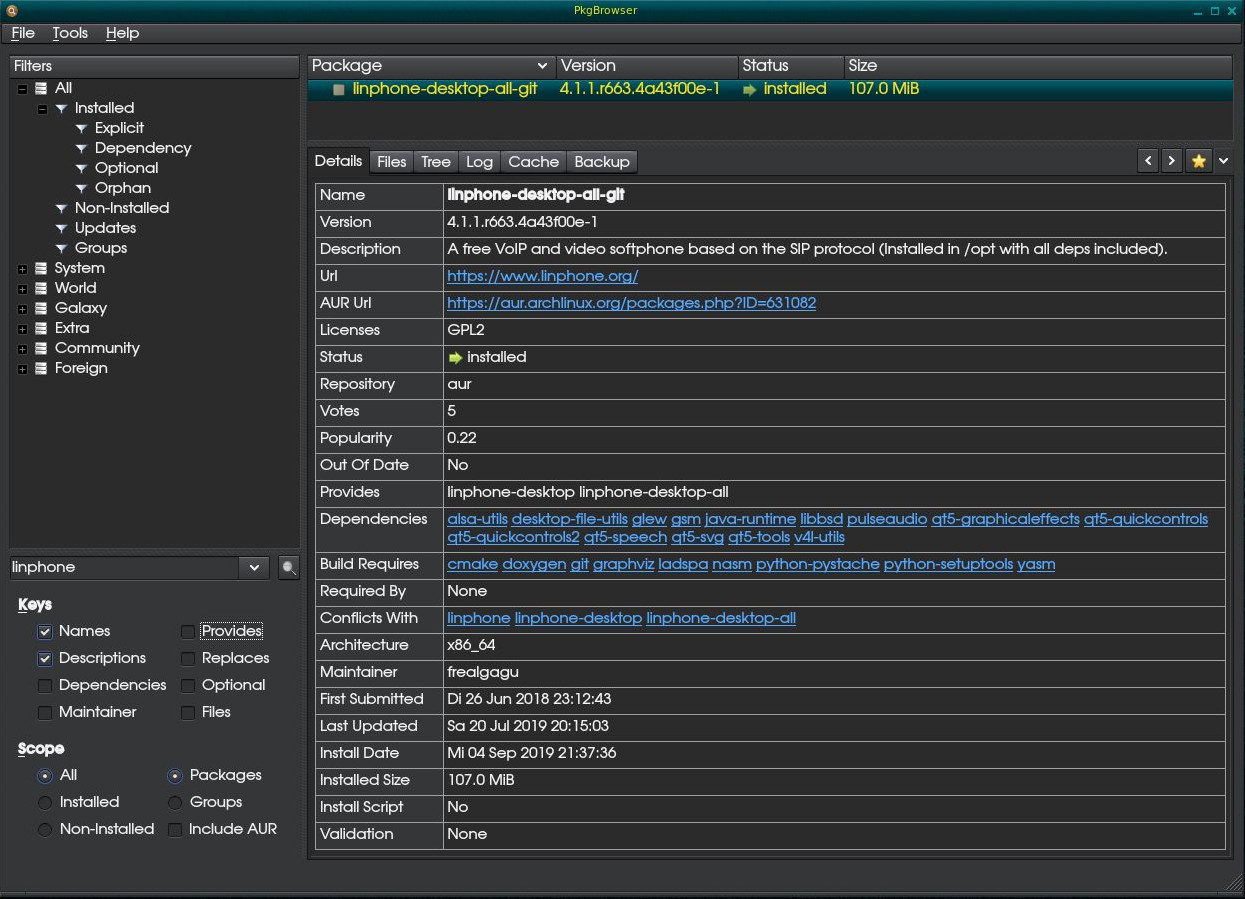
Task: Click the star favorites icon
Action: 1198,161
